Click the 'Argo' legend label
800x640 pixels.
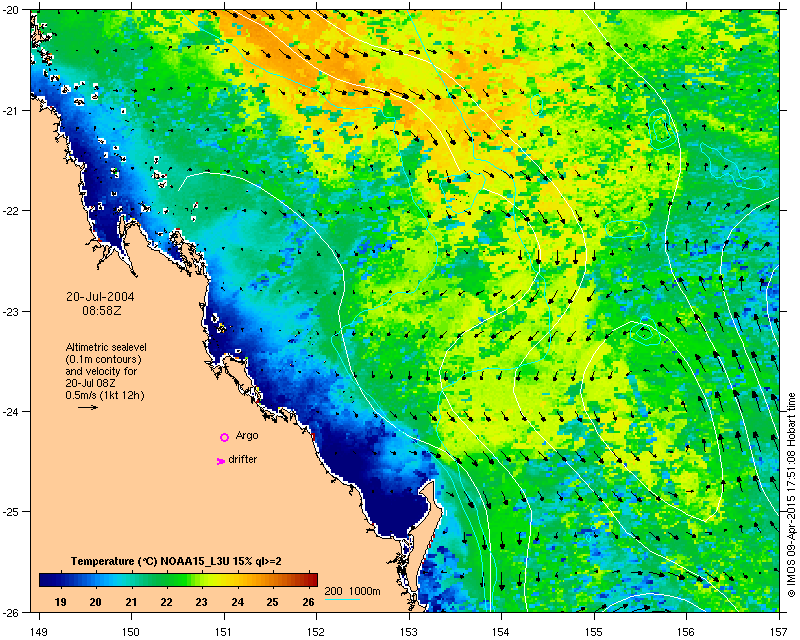247,436
